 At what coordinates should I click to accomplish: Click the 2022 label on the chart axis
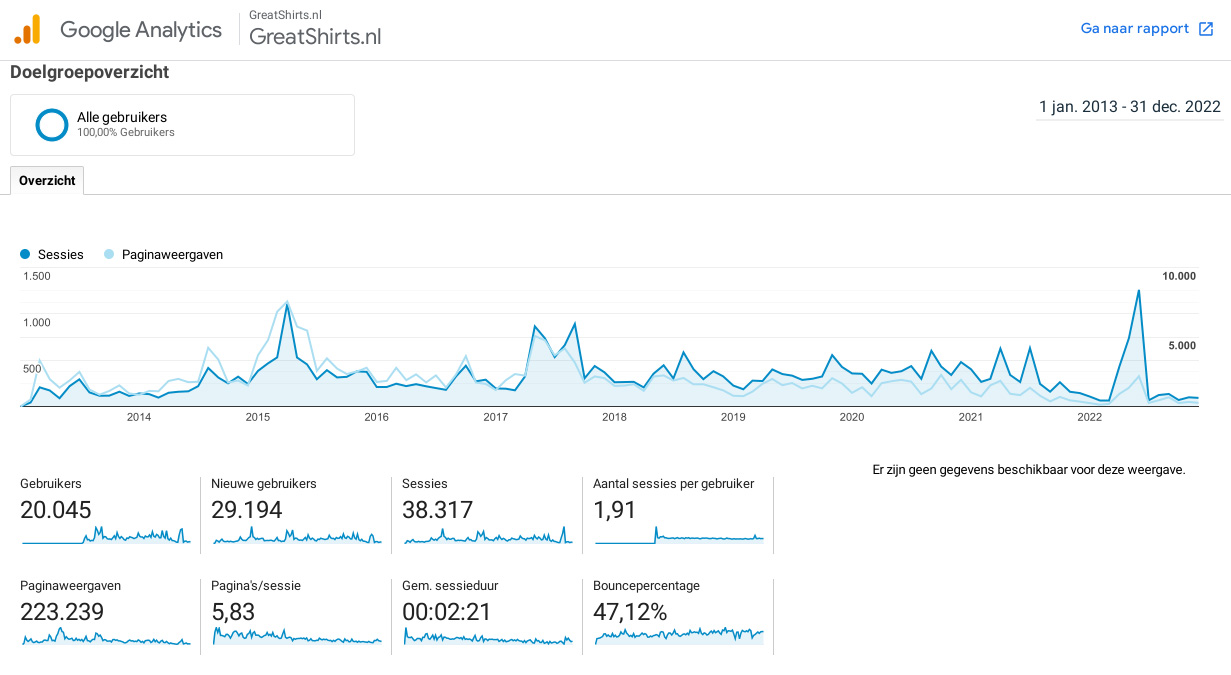pyautogui.click(x=1089, y=417)
